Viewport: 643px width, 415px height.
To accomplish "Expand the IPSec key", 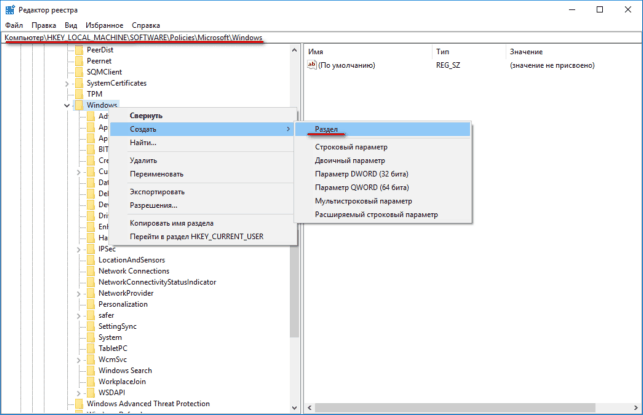I will (x=79, y=249).
